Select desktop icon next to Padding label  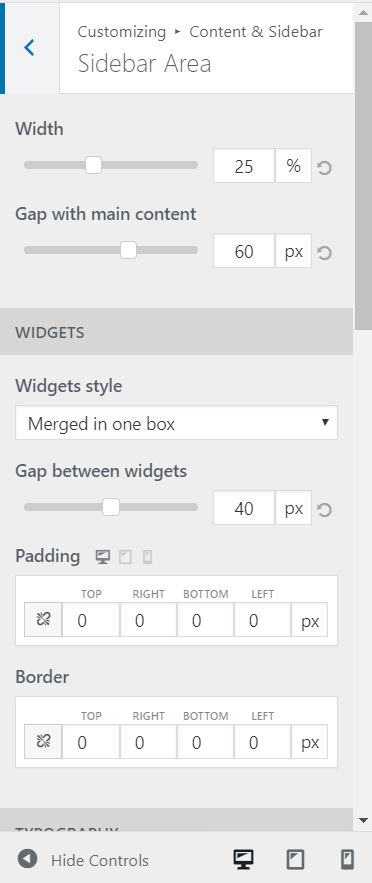click(x=102, y=557)
